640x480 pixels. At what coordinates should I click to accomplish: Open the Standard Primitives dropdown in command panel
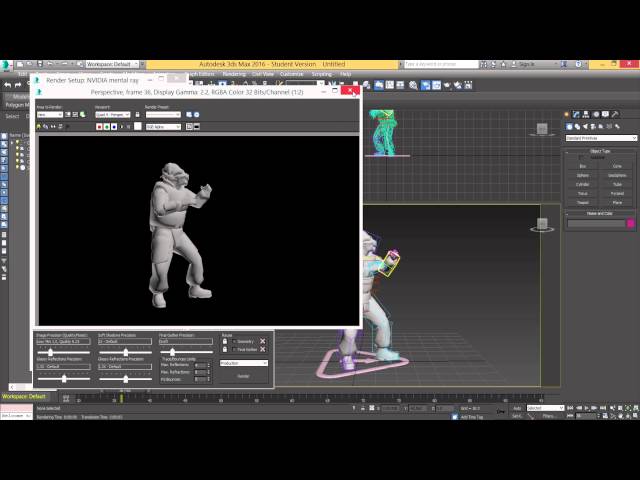[x=601, y=138]
